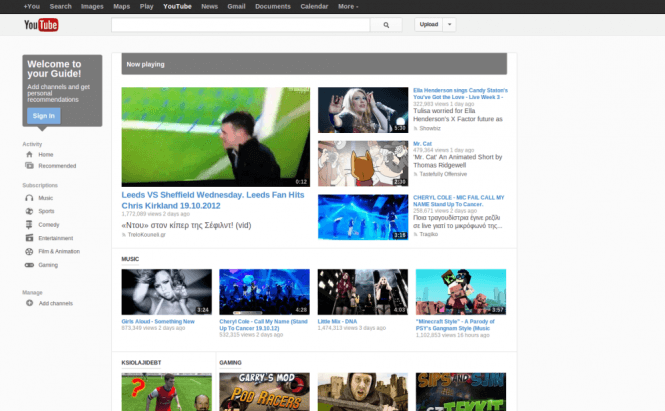
Task: Open Girls Aloud - Something New link
Action: 158,322
